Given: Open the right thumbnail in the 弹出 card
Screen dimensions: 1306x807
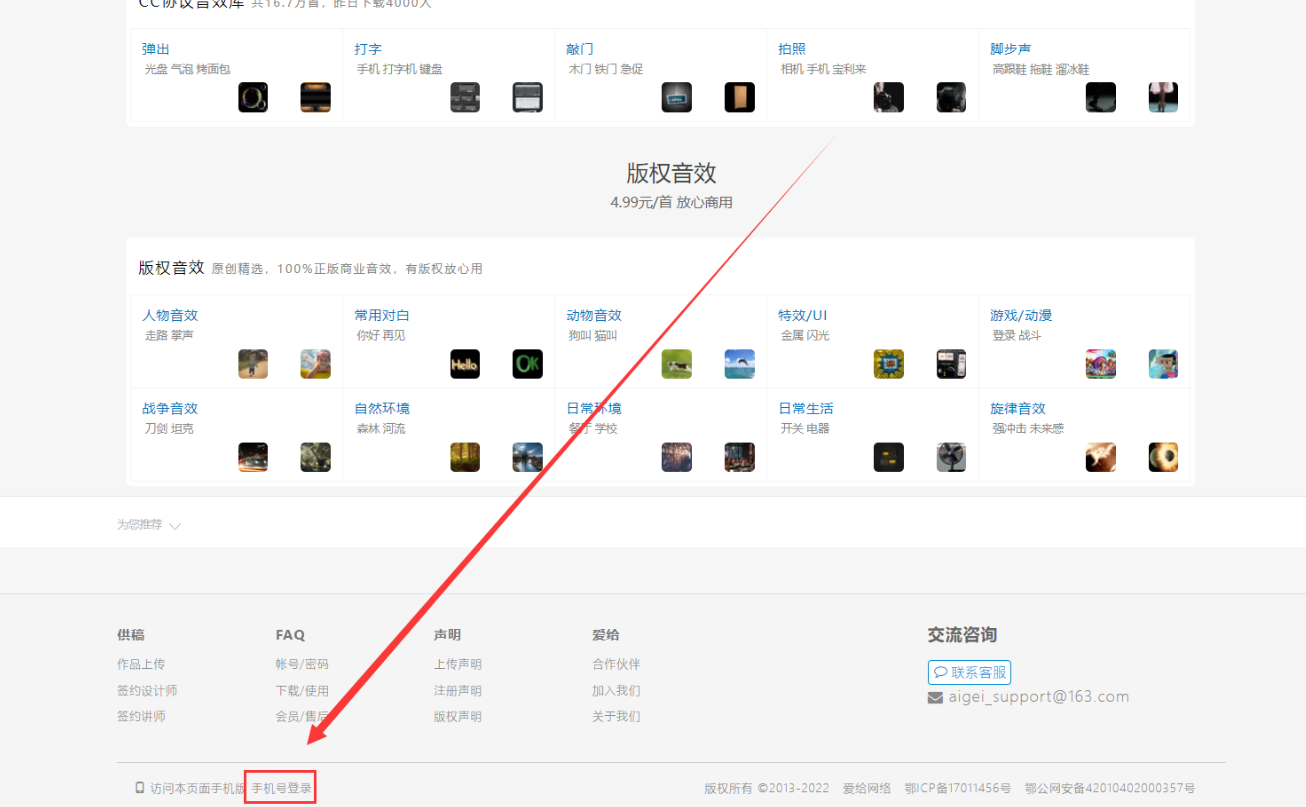Looking at the screenshot, I should 316,97.
